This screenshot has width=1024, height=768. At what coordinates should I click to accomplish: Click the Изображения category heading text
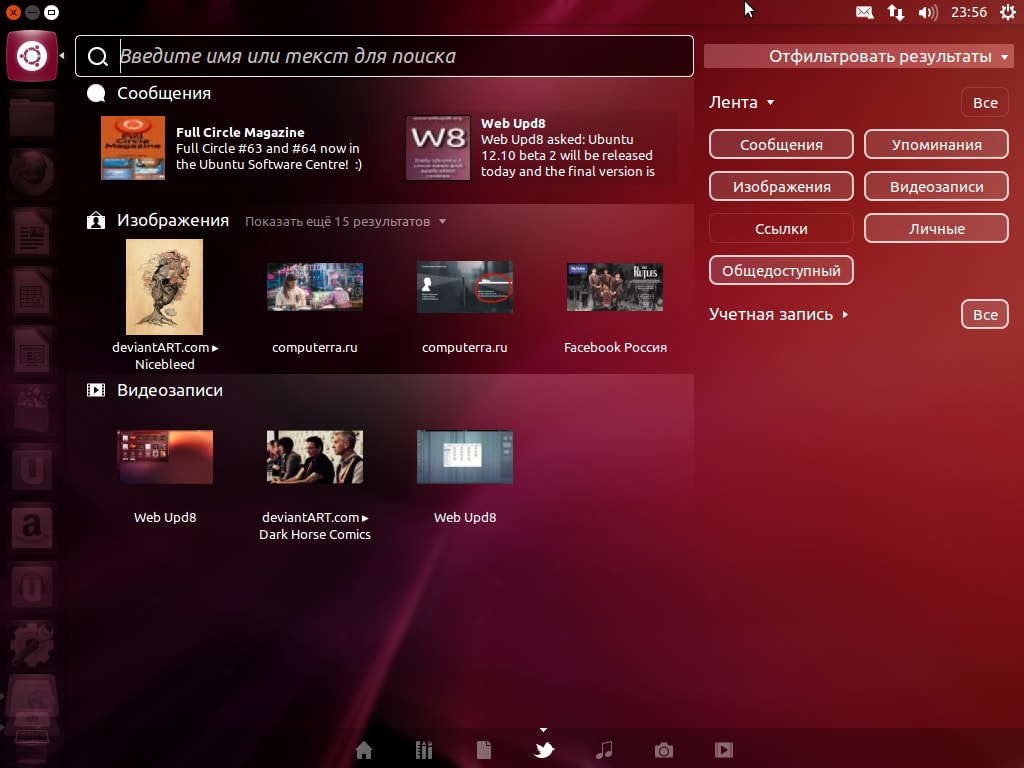click(x=173, y=221)
